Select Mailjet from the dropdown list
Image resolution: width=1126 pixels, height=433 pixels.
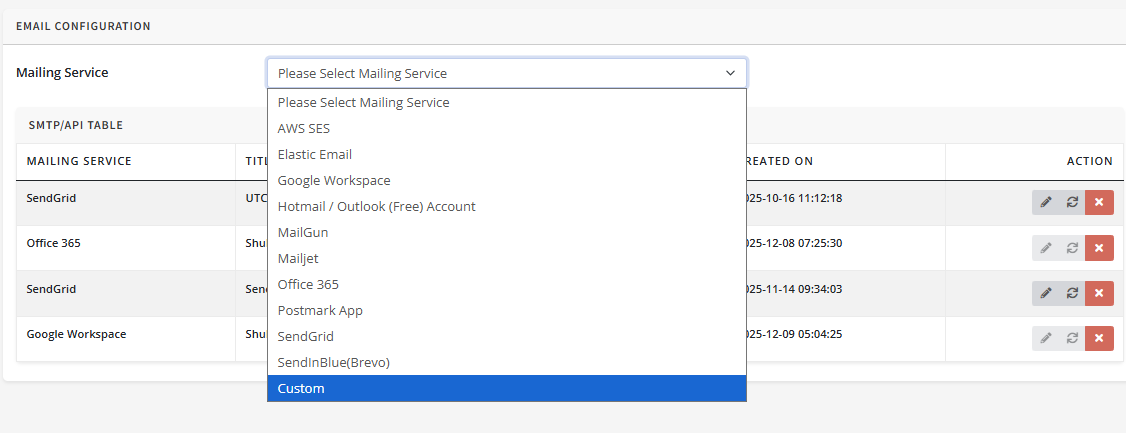507,259
